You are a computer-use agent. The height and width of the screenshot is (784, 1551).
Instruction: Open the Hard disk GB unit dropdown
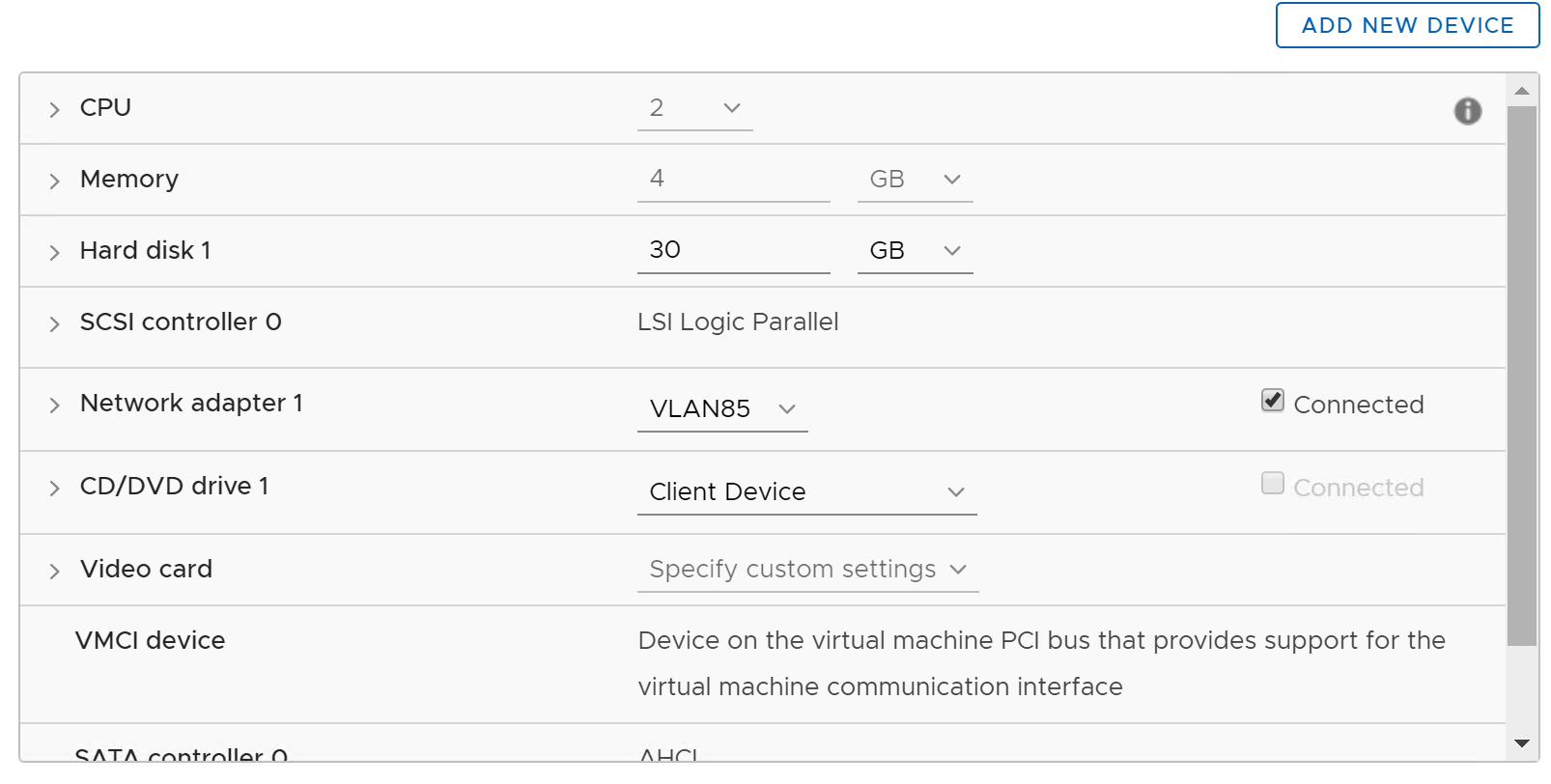915,251
